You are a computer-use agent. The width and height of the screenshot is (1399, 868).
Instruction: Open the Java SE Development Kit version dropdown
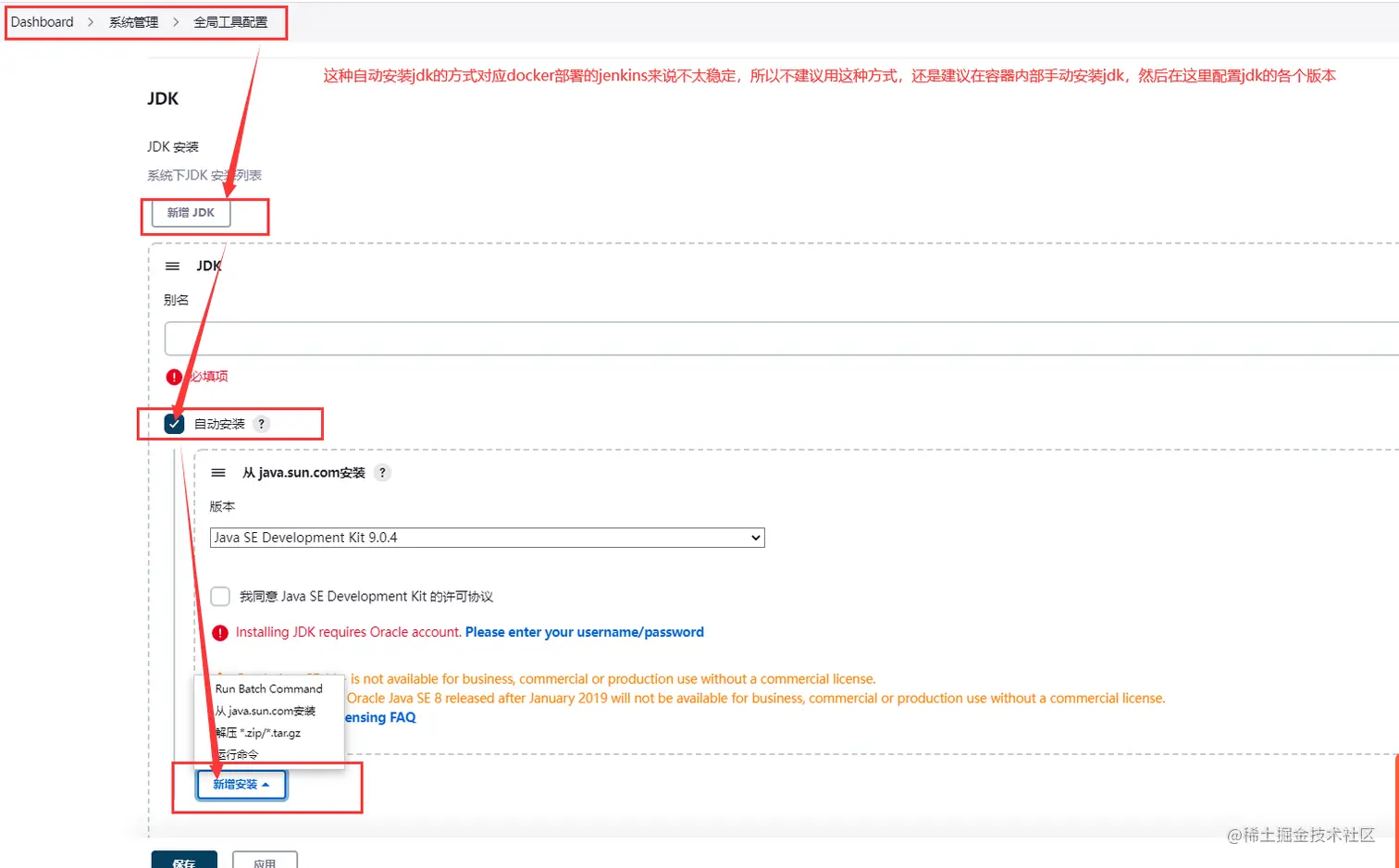point(488,538)
